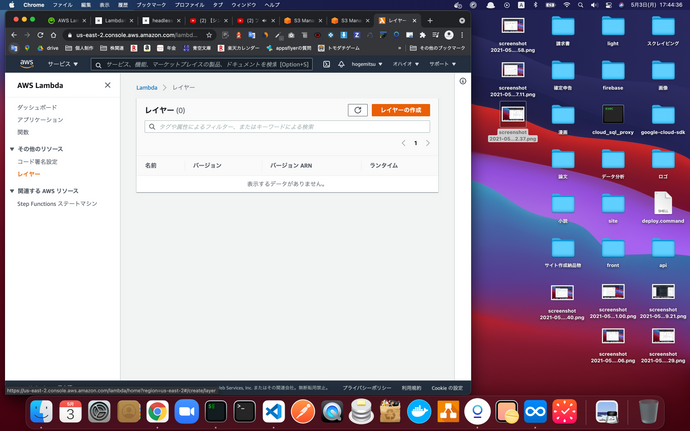Open ダッシュボード in Lambda sidebar
This screenshot has width=690, height=431.
(37, 107)
